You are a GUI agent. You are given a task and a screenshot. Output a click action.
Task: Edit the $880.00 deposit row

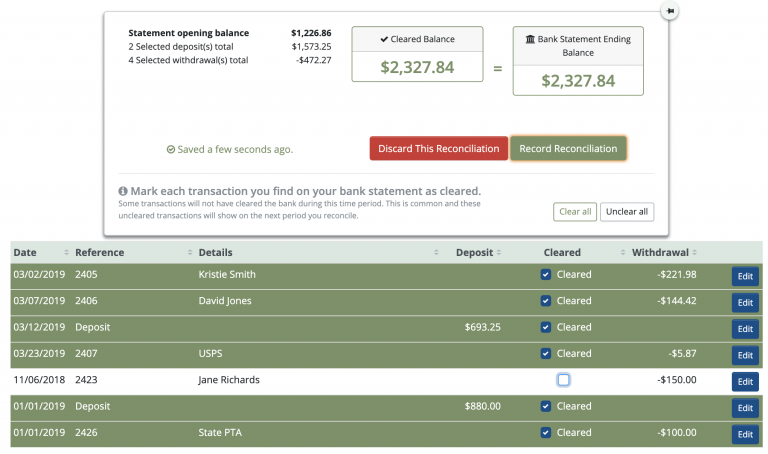click(745, 408)
